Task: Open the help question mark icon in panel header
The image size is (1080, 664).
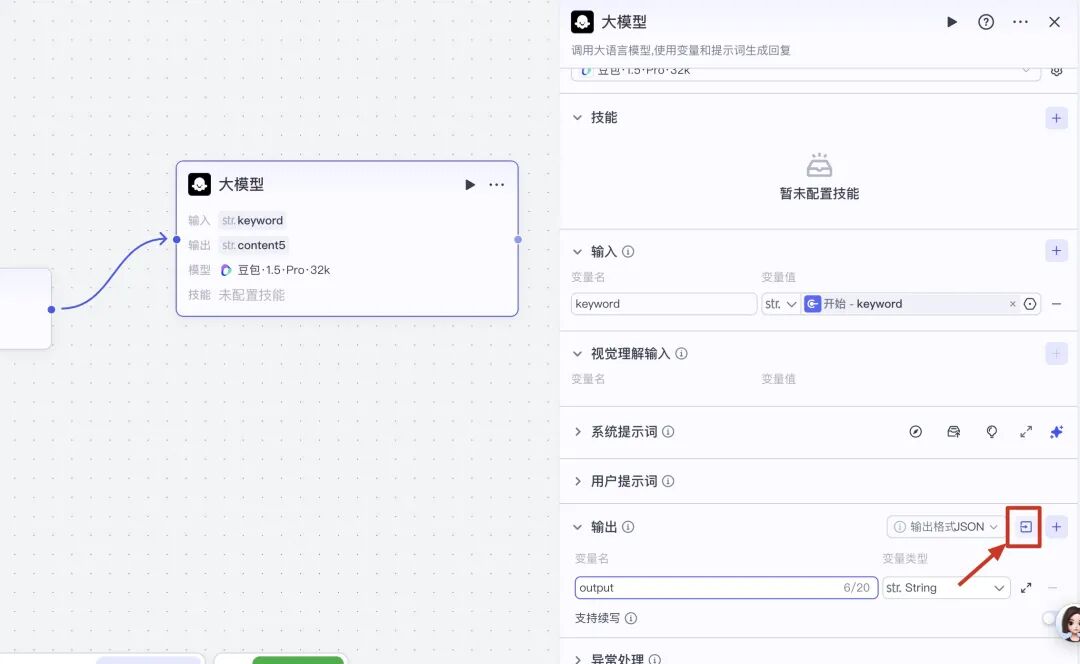Action: [986, 21]
